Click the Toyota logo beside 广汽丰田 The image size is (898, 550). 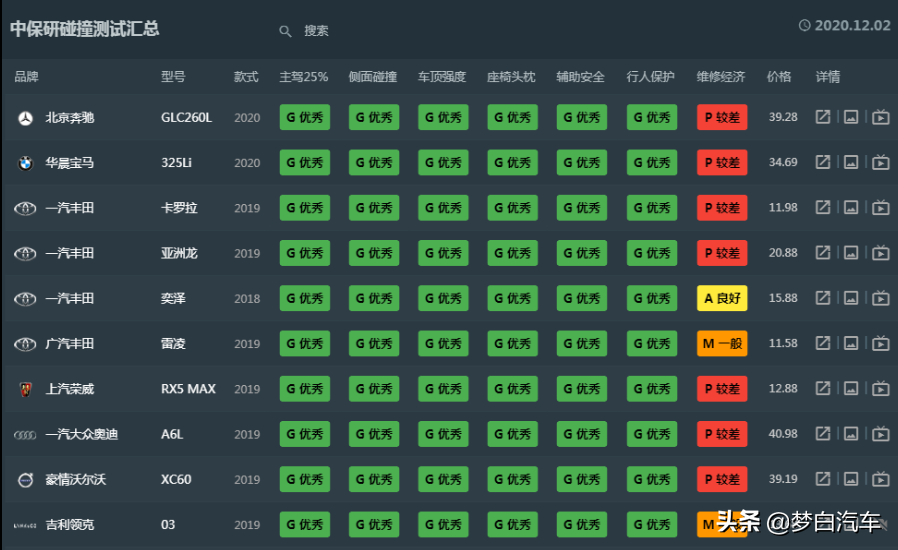(x=25, y=344)
